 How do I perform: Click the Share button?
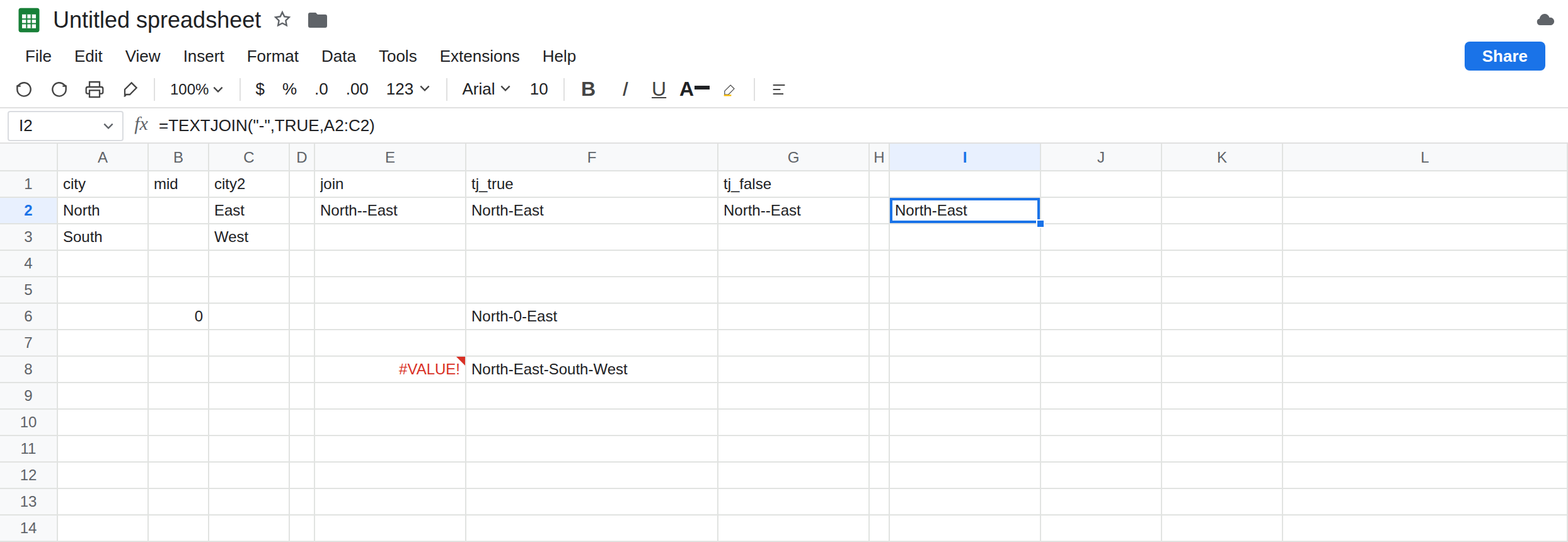pyautogui.click(x=1504, y=56)
